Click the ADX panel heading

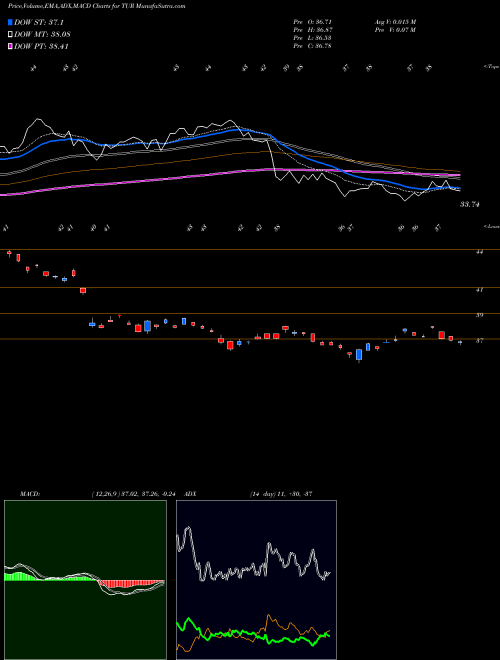(x=190, y=494)
